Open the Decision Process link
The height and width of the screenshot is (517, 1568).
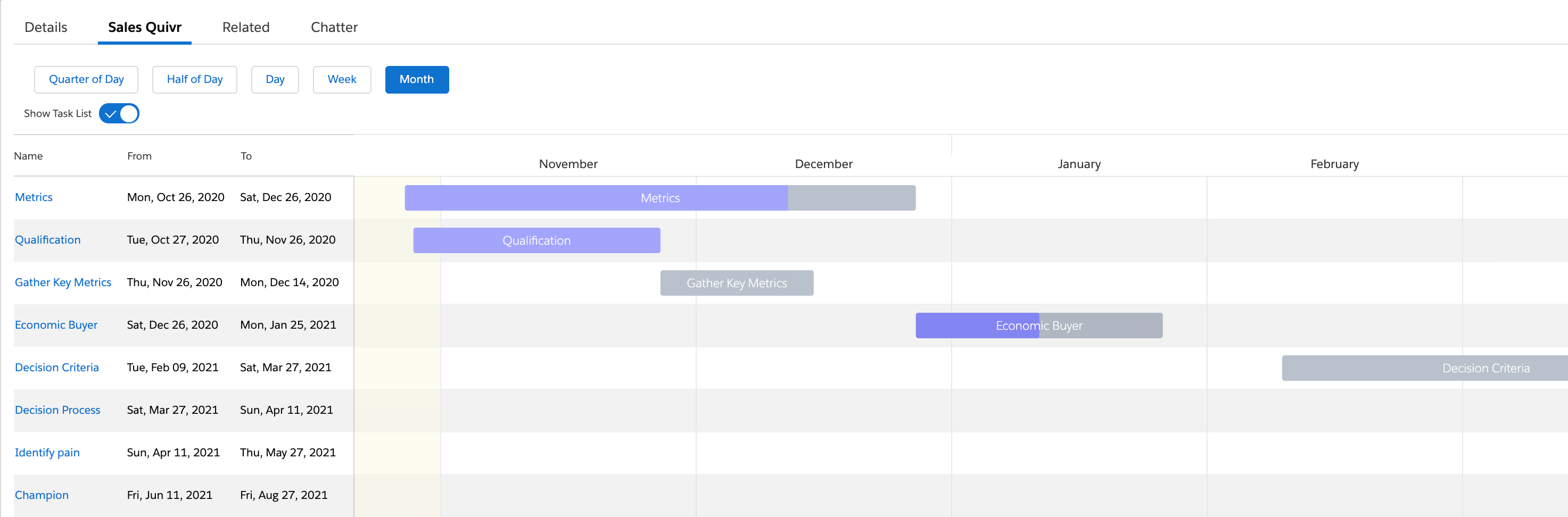pyautogui.click(x=58, y=410)
